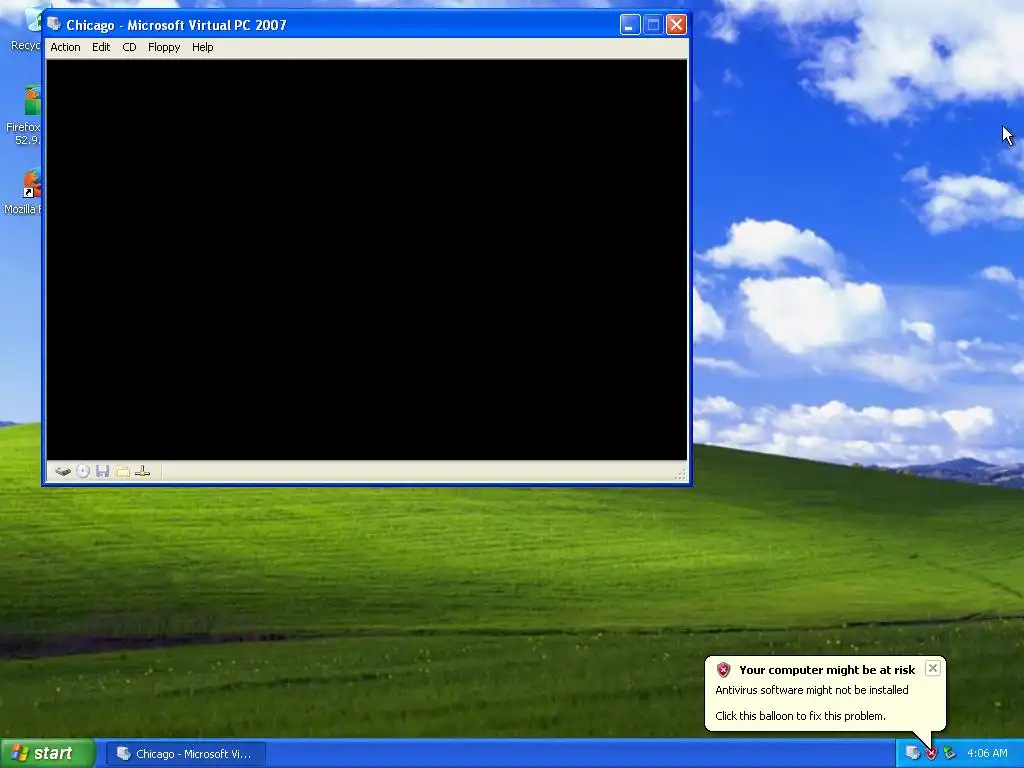This screenshot has height=768, width=1024.
Task: Click the 4:06 AM system clock
Action: 987,753
